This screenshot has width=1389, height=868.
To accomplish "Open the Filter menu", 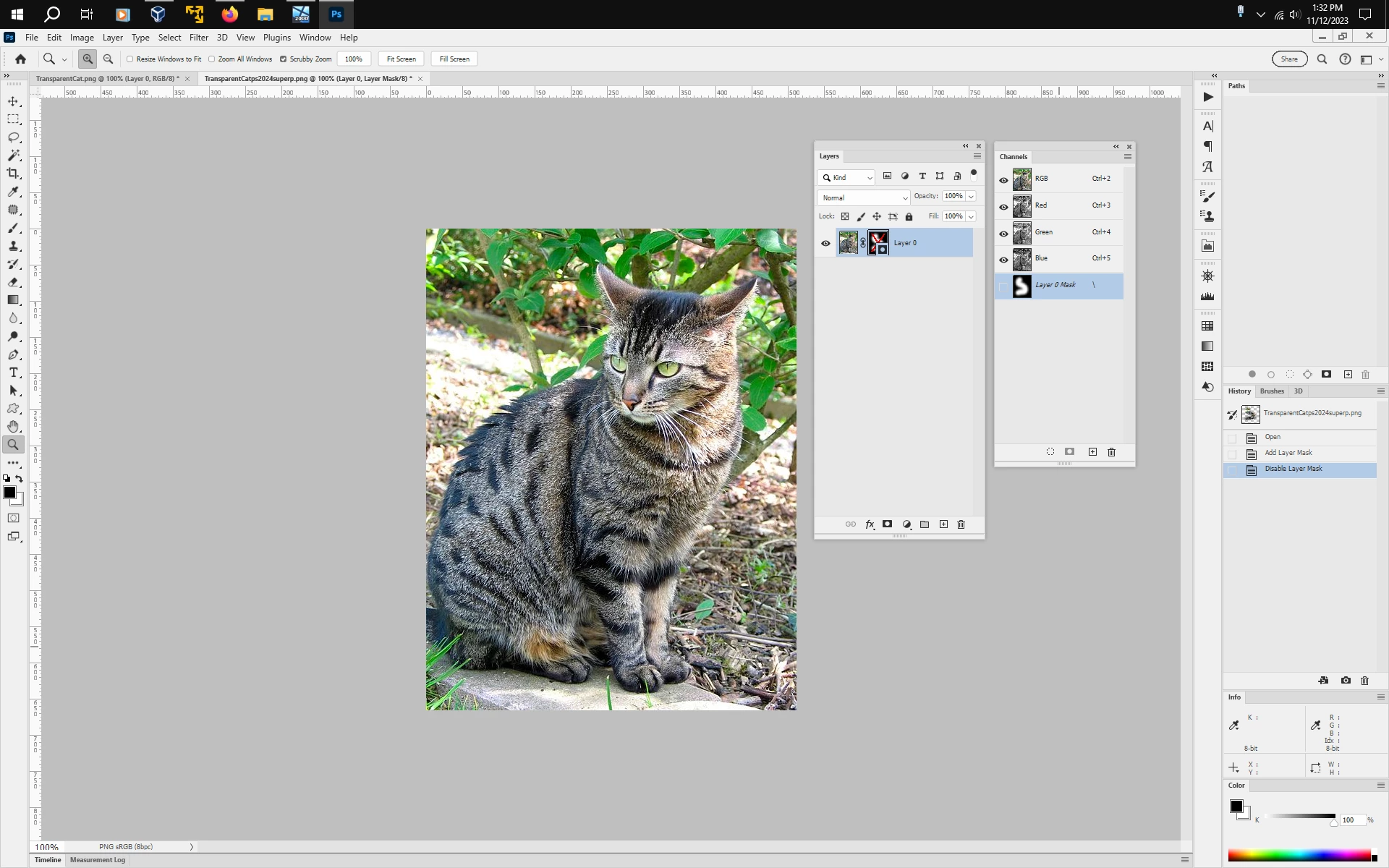I will coord(199,38).
